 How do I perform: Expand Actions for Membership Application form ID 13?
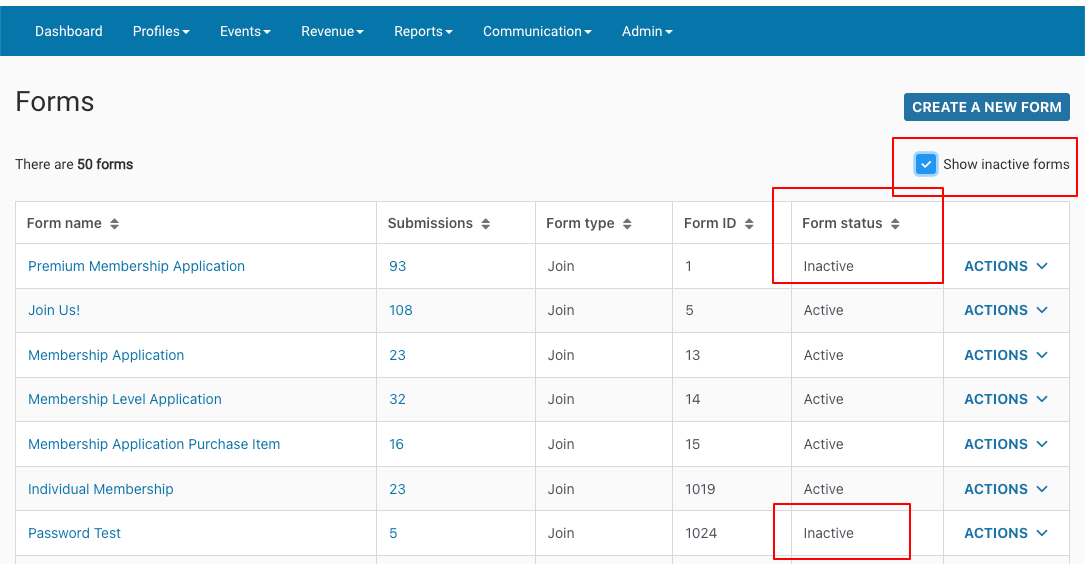click(1006, 355)
